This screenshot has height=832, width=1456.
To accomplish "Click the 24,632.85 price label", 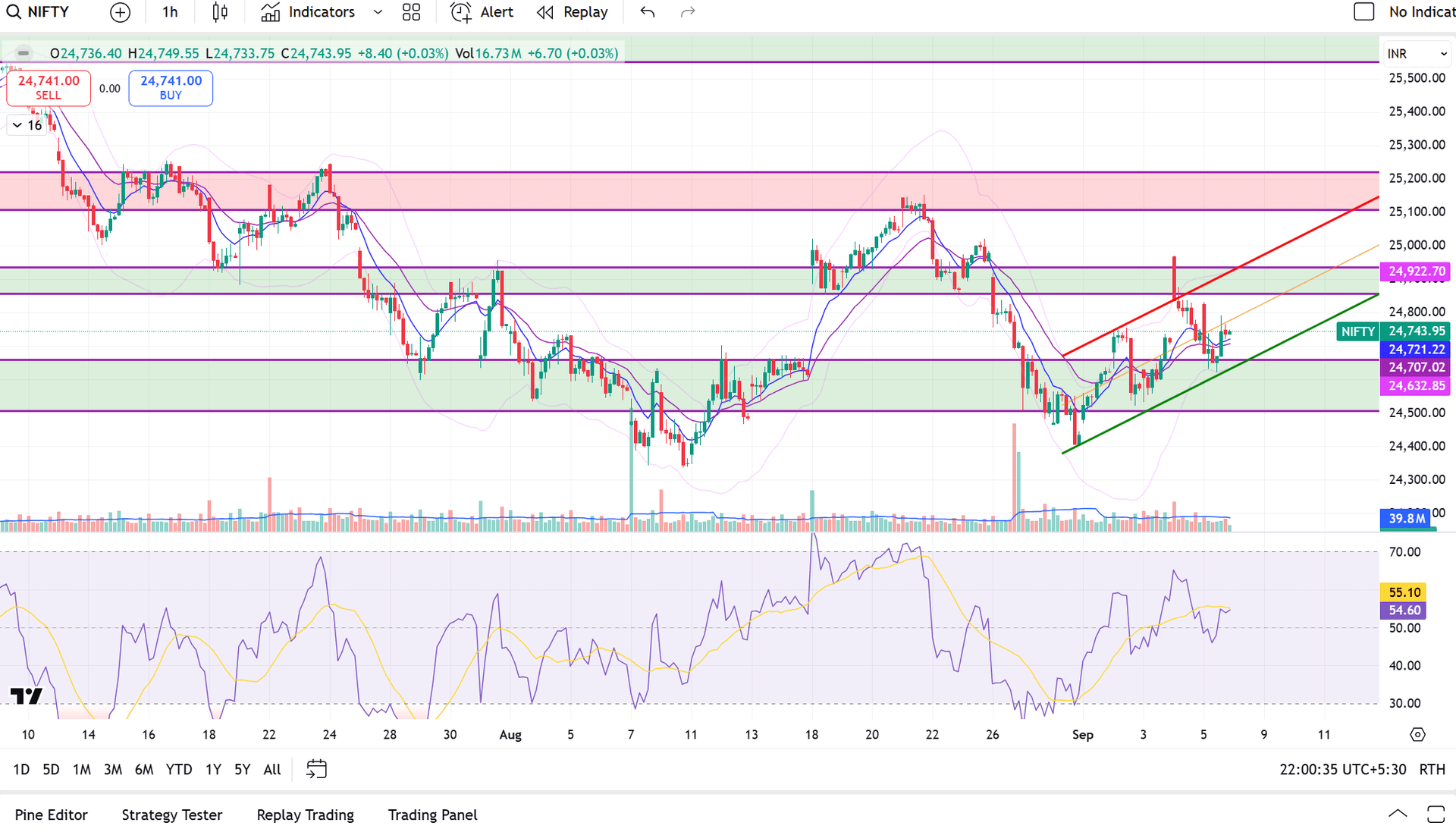I will coord(1417,386).
